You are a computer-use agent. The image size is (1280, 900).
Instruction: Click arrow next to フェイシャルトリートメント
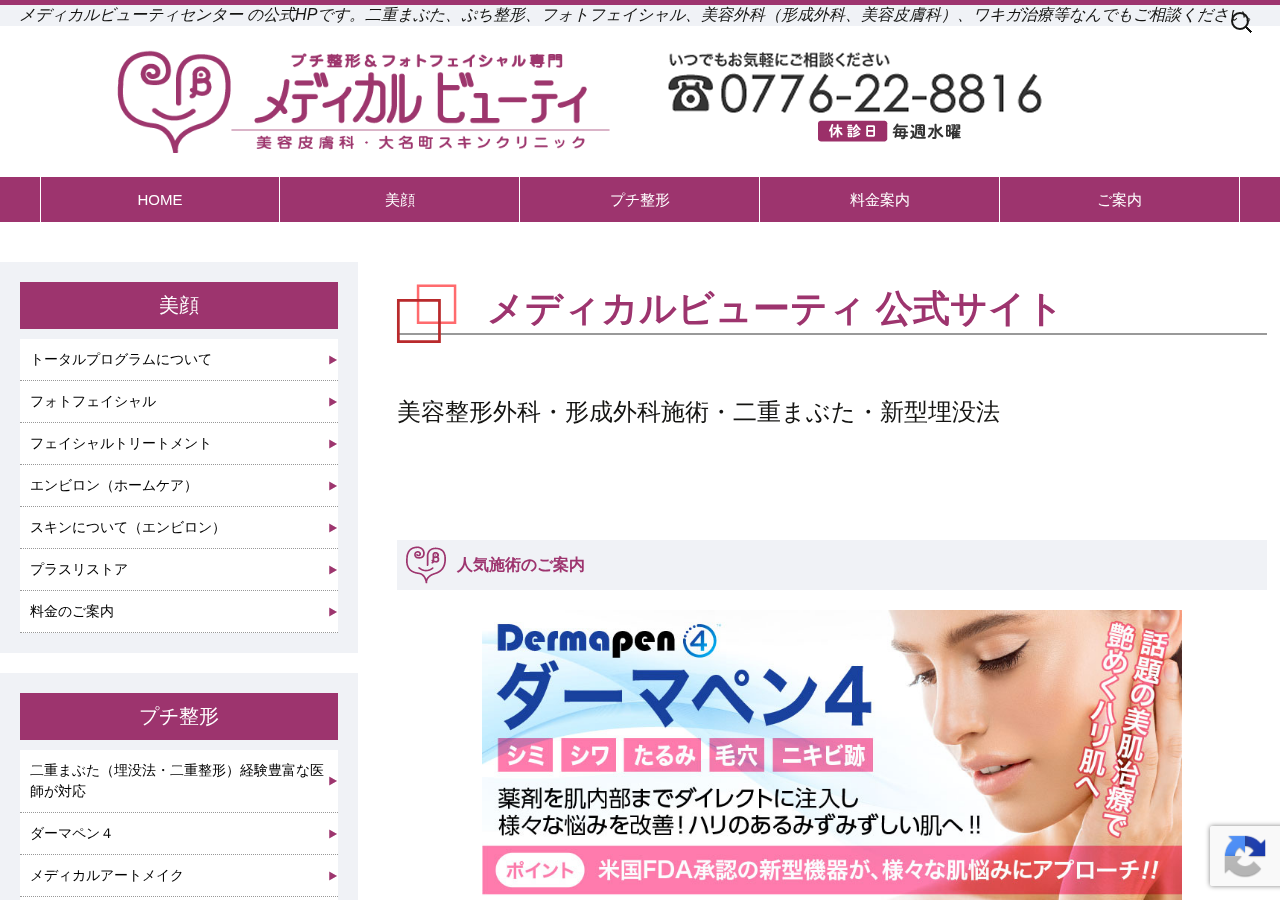(x=333, y=444)
